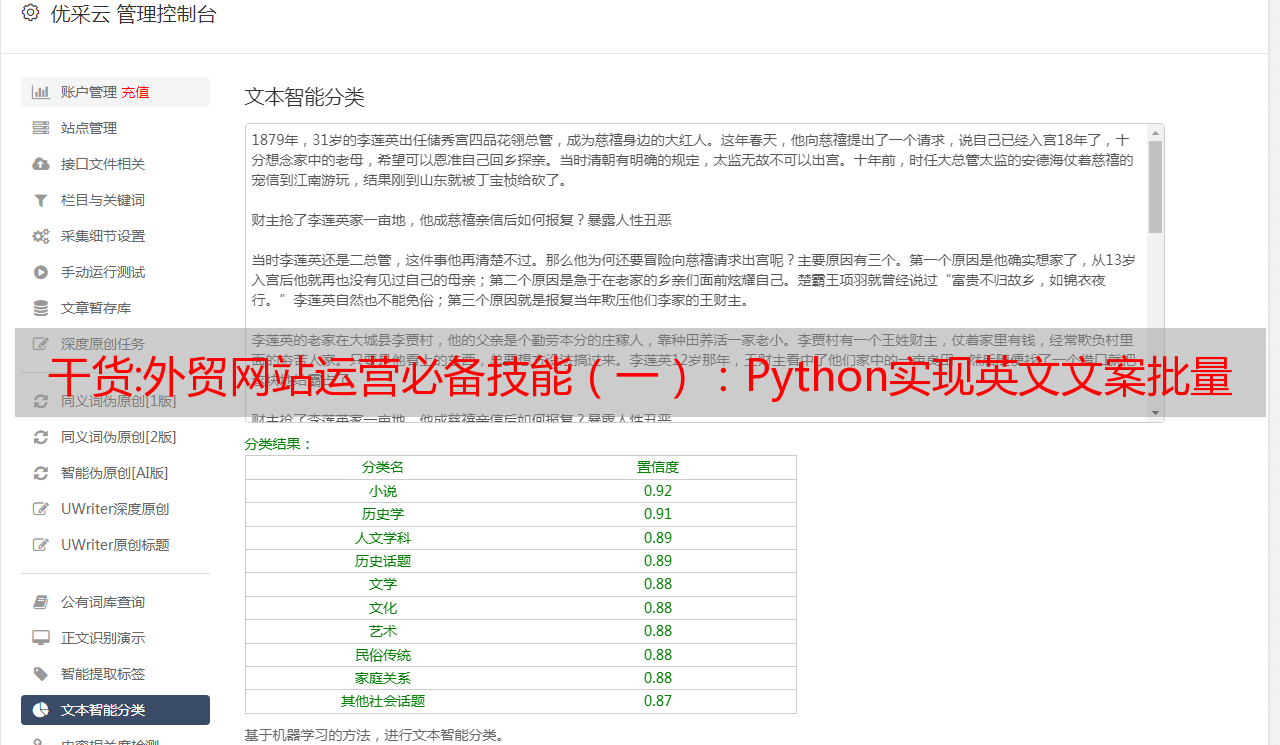Click the monitor icon for 正文识别演示
This screenshot has height=745, width=1280.
[41, 638]
